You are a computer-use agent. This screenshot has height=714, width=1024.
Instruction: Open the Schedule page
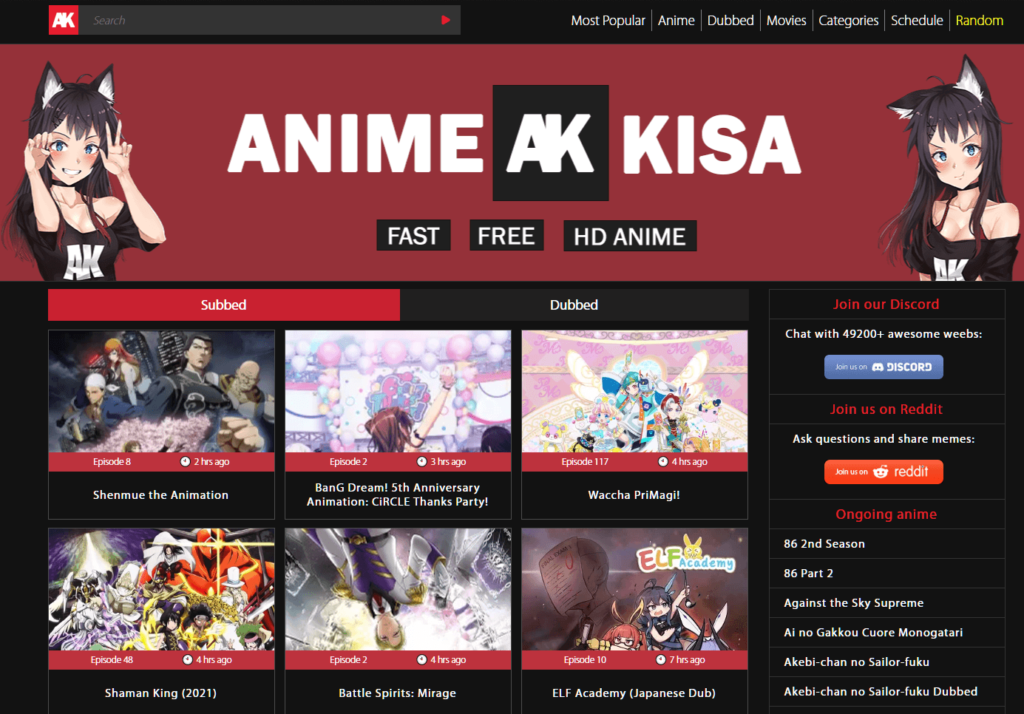click(916, 20)
